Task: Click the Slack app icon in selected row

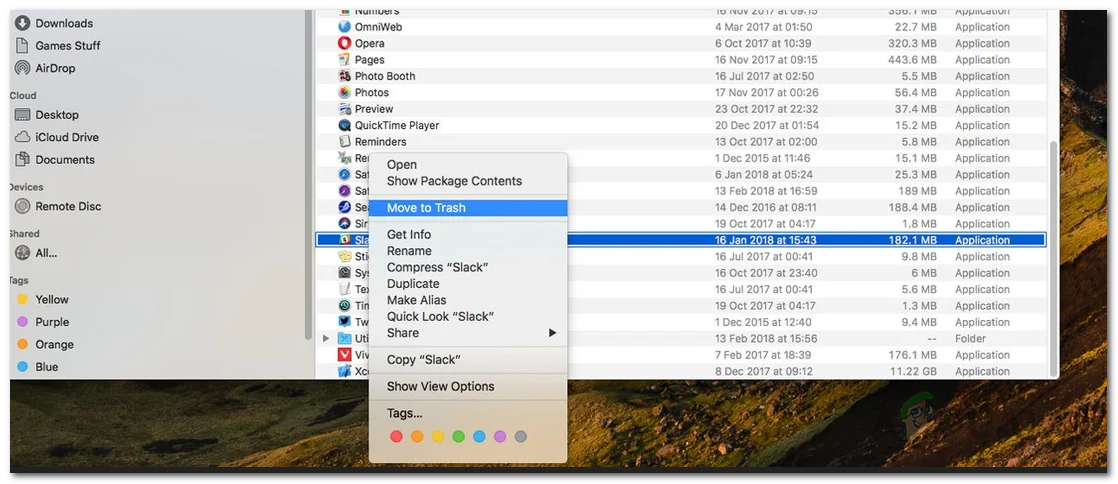Action: pos(344,240)
